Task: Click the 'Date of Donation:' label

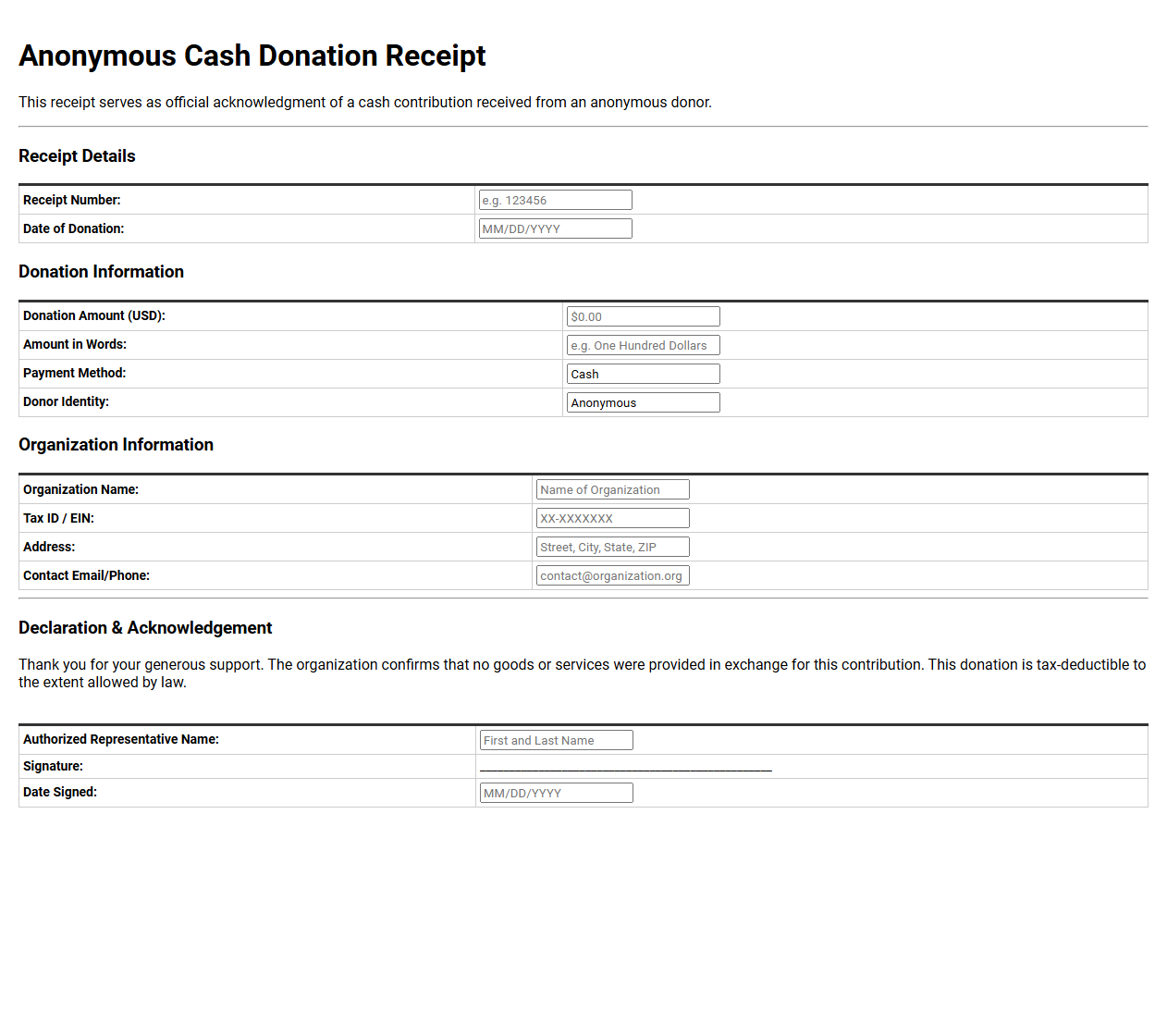Action: [73, 228]
